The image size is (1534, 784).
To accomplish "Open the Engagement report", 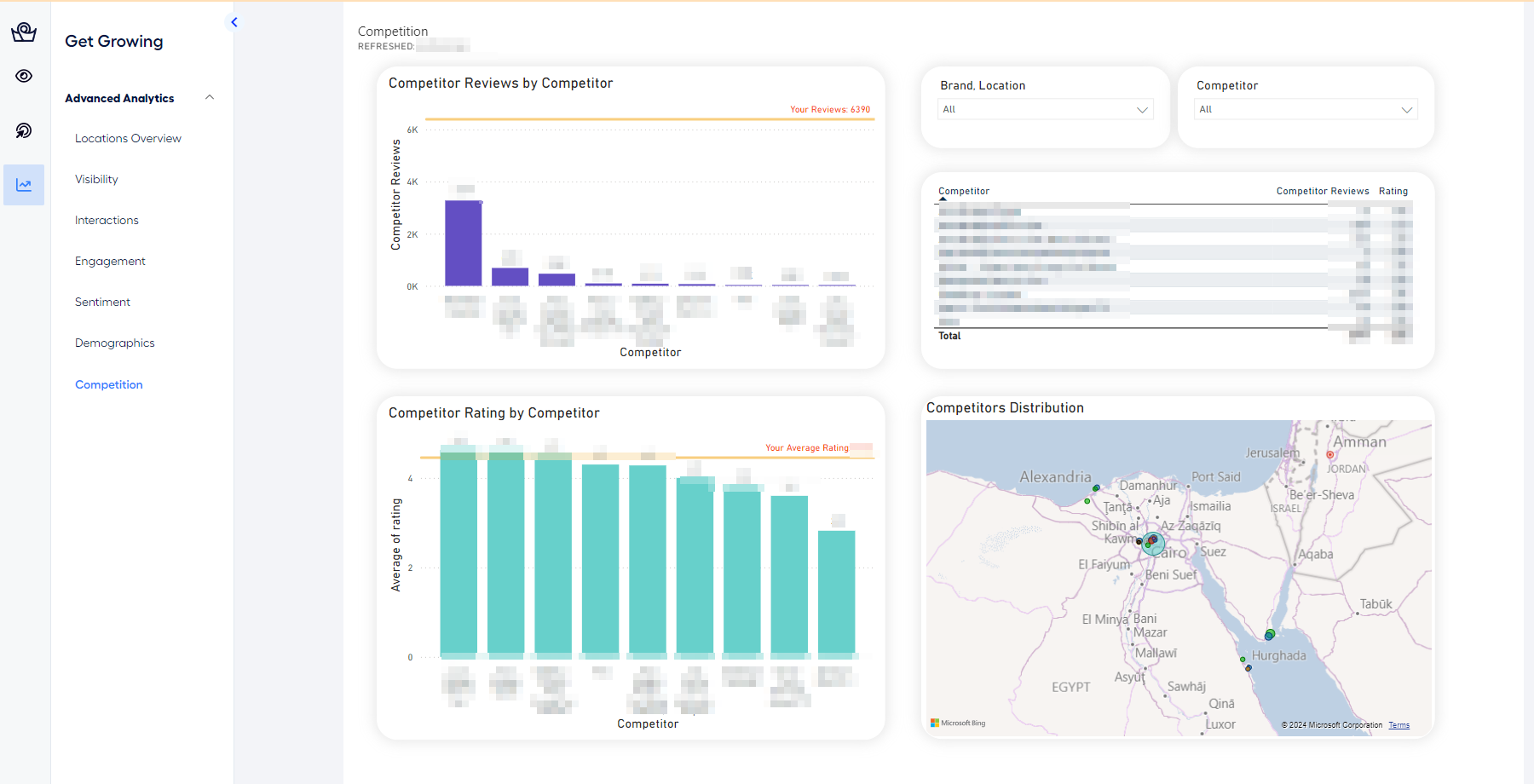I will click(x=110, y=261).
